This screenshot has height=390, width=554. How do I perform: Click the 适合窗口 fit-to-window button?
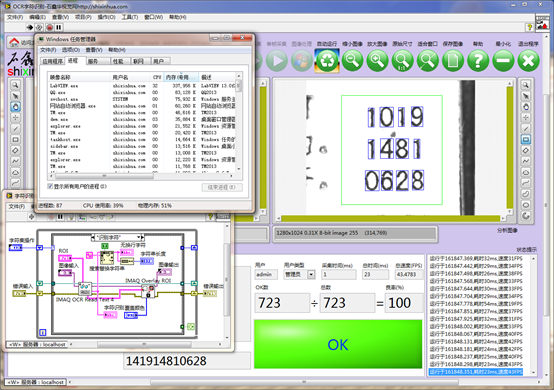point(428,61)
